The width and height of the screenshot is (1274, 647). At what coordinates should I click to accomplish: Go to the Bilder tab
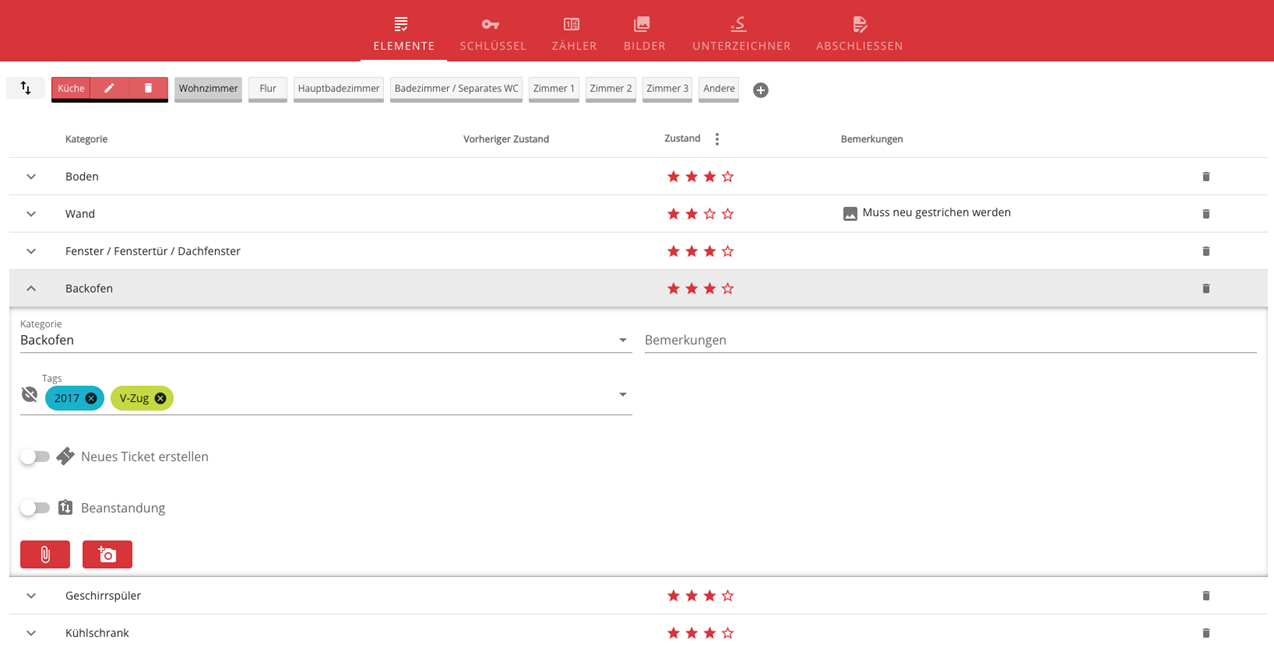(644, 33)
